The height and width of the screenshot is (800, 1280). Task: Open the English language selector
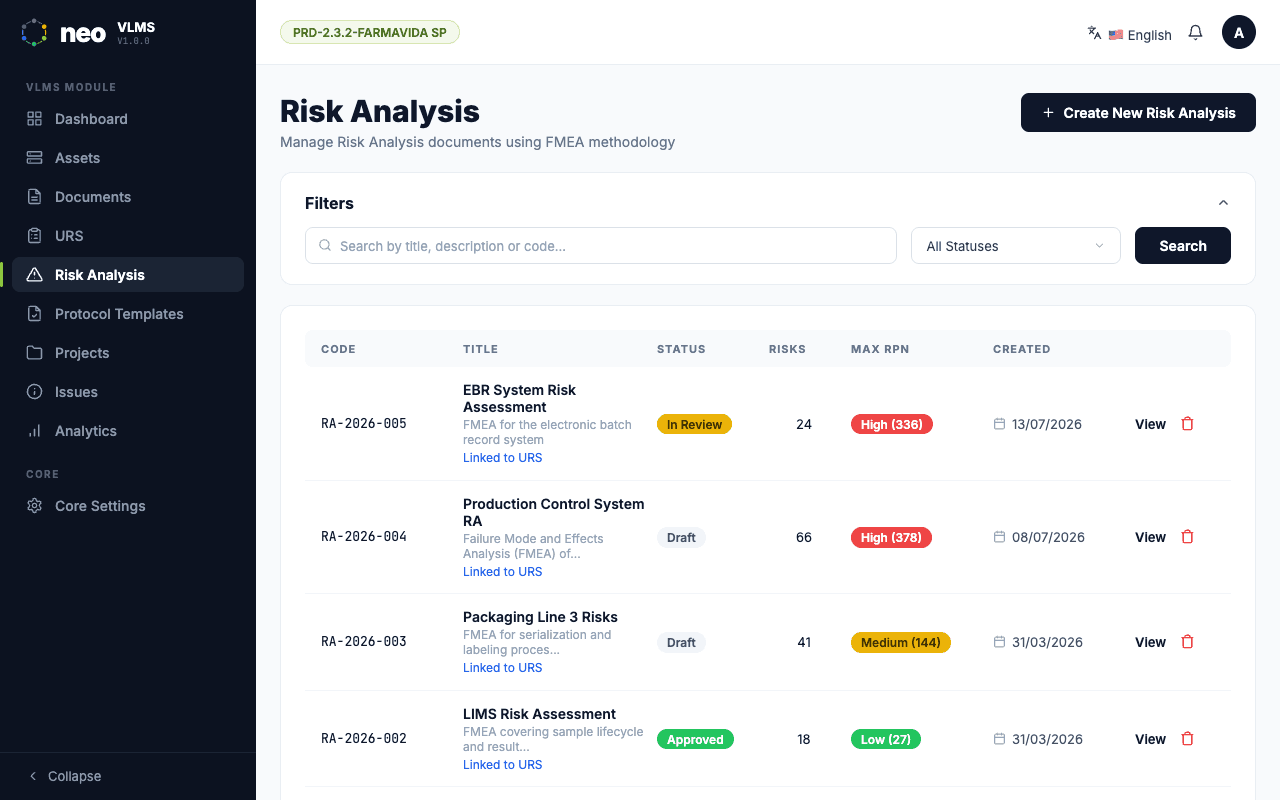(x=1139, y=34)
